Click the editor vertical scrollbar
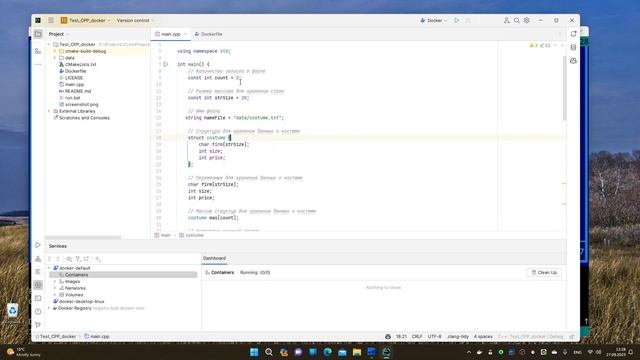640x360 pixels. [x=564, y=88]
